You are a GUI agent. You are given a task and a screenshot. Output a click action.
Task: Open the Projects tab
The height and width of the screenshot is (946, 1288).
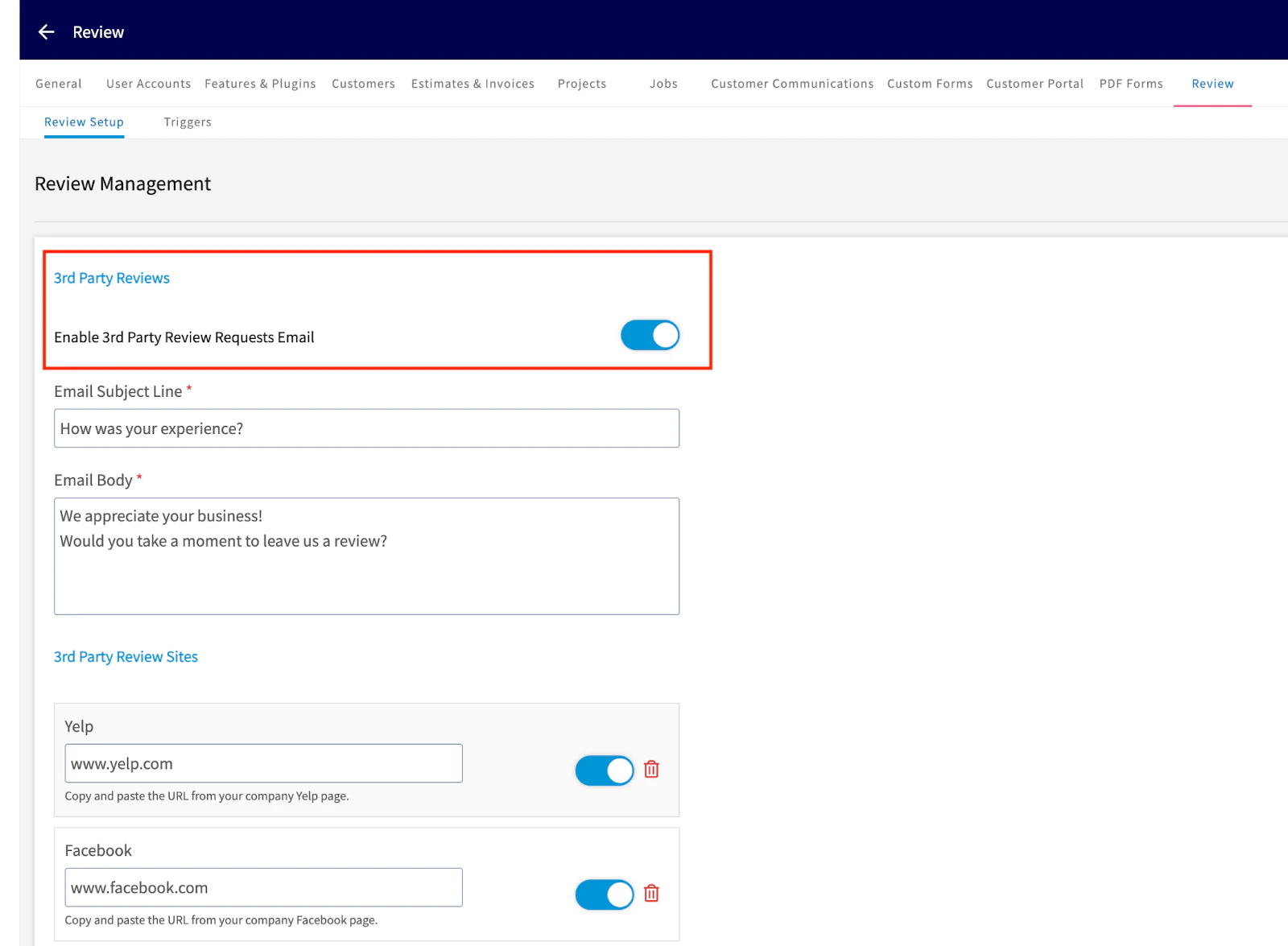(582, 84)
